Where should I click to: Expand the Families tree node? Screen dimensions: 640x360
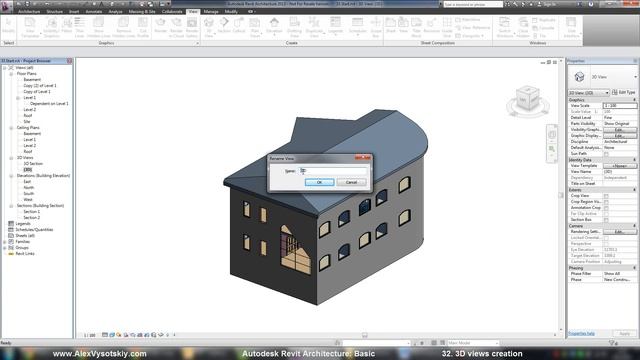(x=5, y=242)
